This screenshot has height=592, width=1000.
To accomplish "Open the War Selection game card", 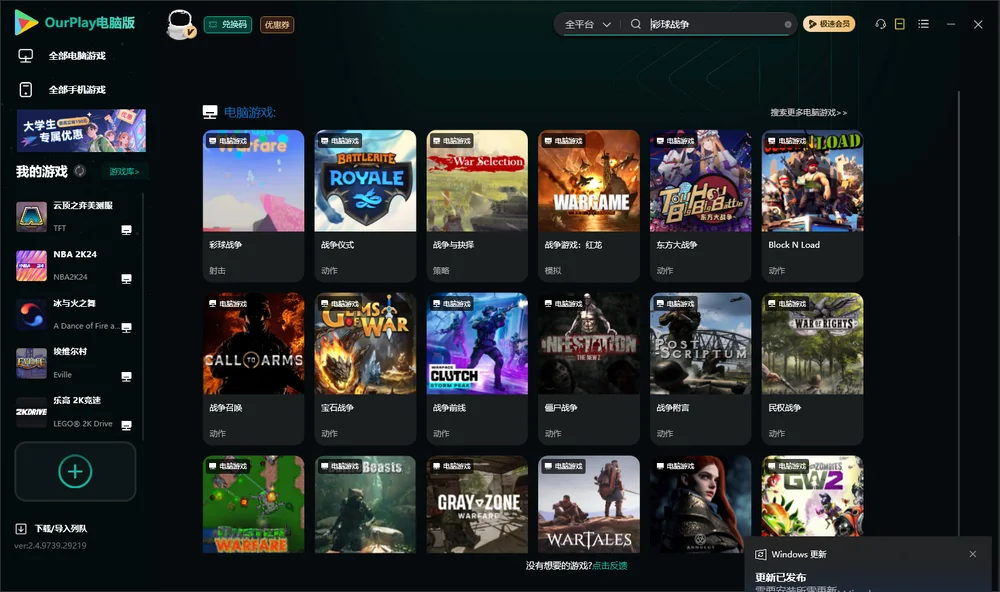I will 477,205.
